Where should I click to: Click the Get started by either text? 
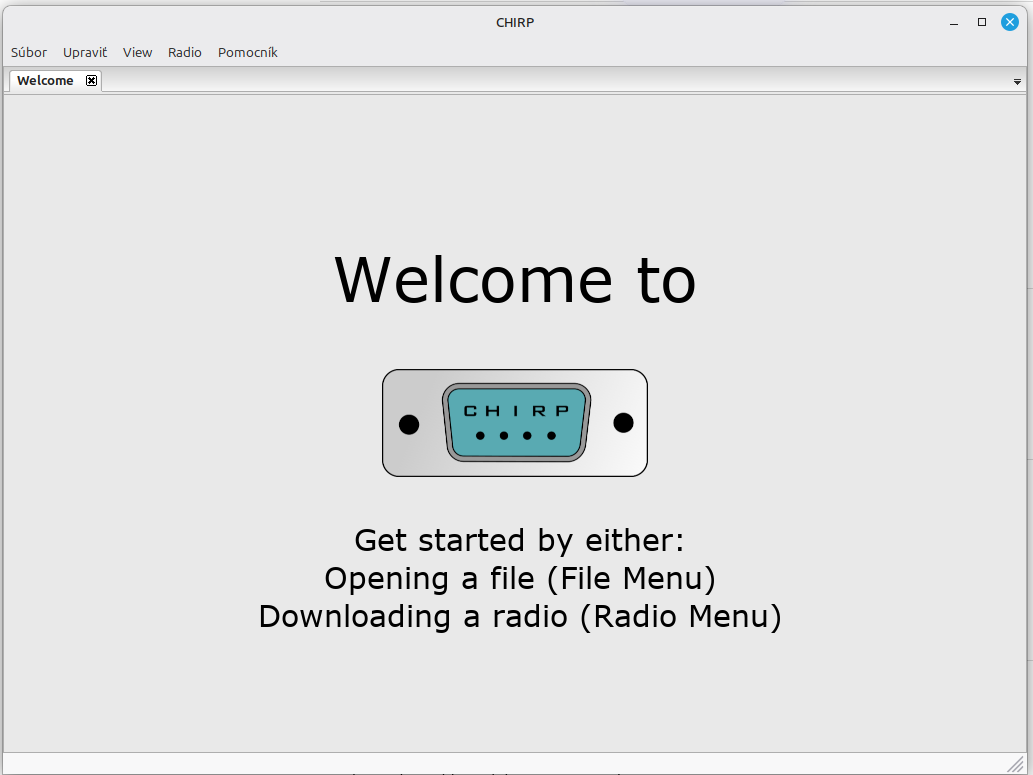(x=519, y=540)
